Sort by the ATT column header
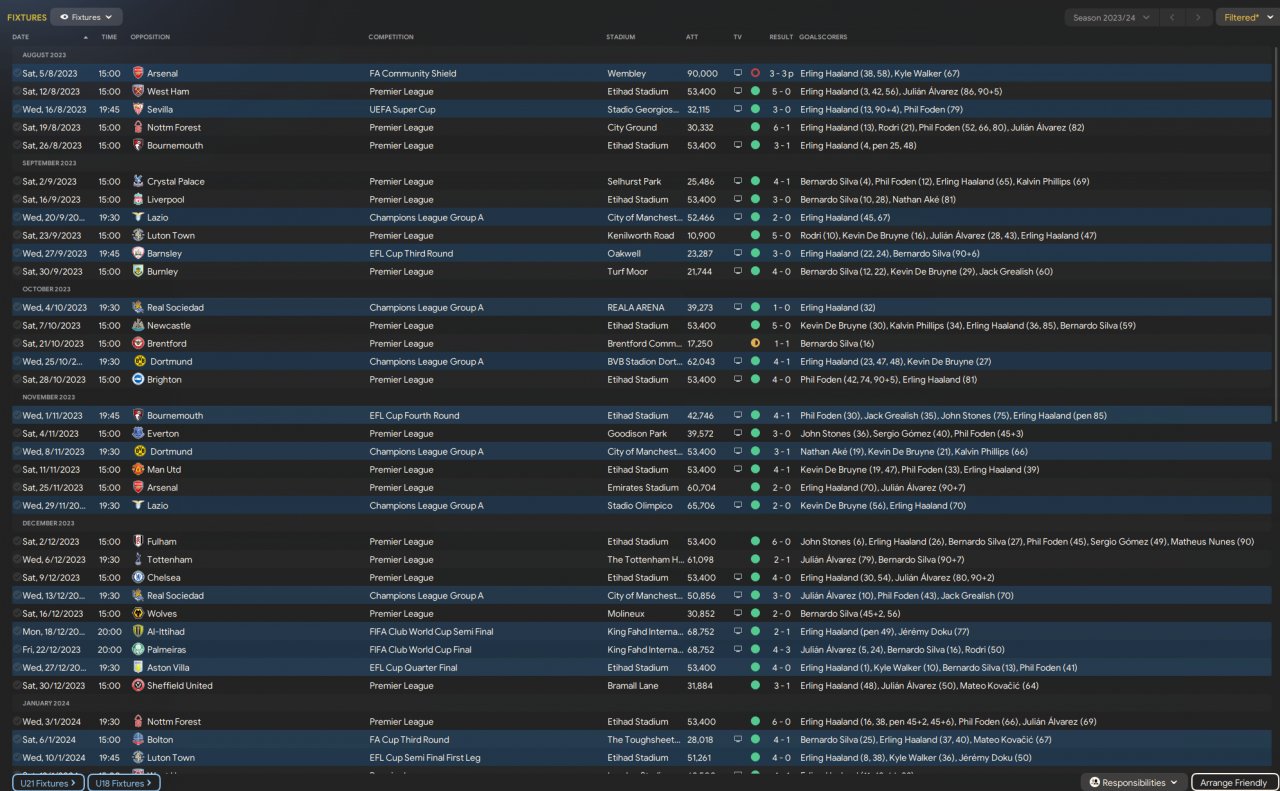This screenshot has height=791, width=1280. pos(692,37)
